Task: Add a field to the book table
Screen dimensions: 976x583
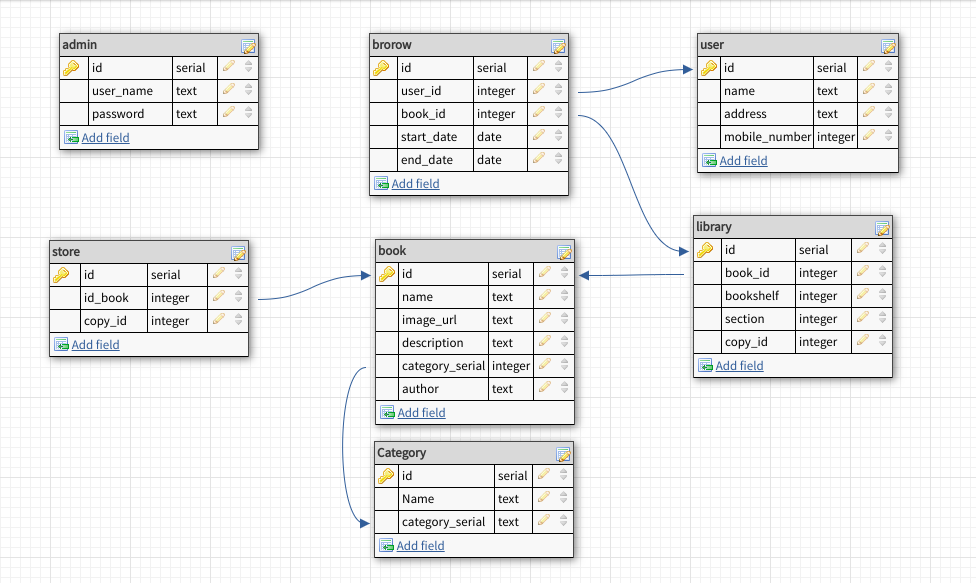Action: coord(421,413)
